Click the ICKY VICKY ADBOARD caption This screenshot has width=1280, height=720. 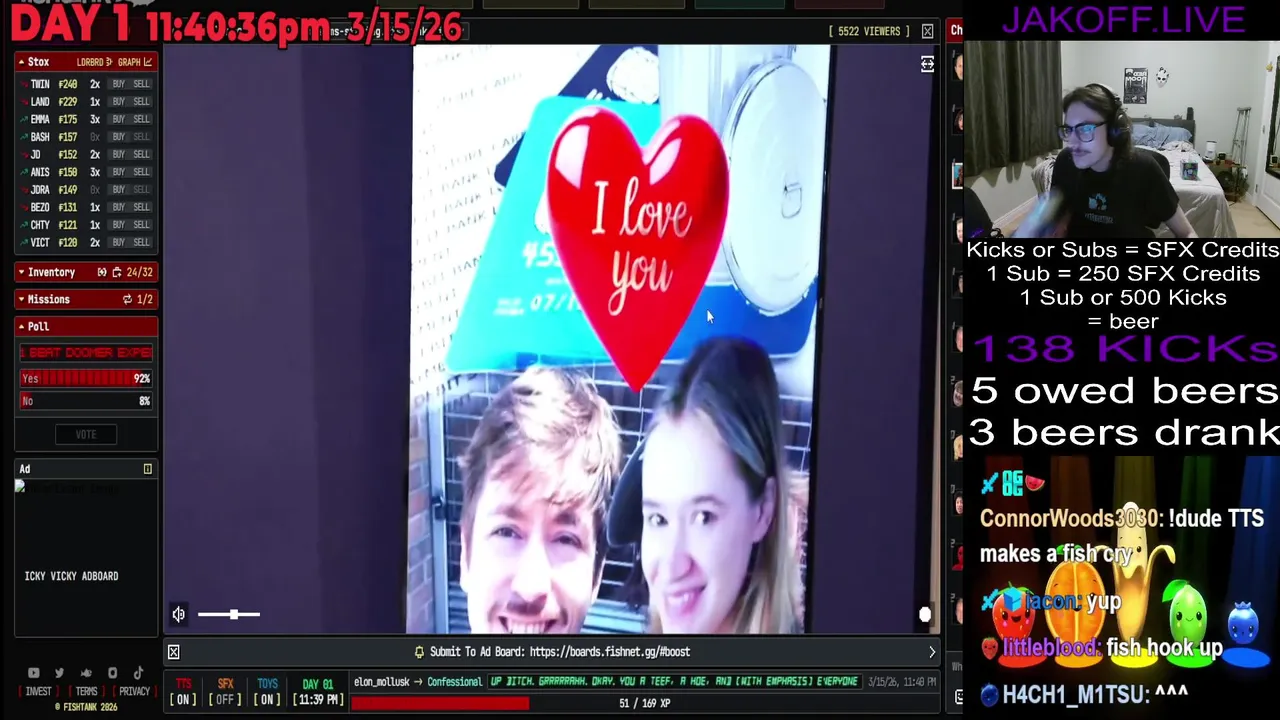click(x=71, y=576)
